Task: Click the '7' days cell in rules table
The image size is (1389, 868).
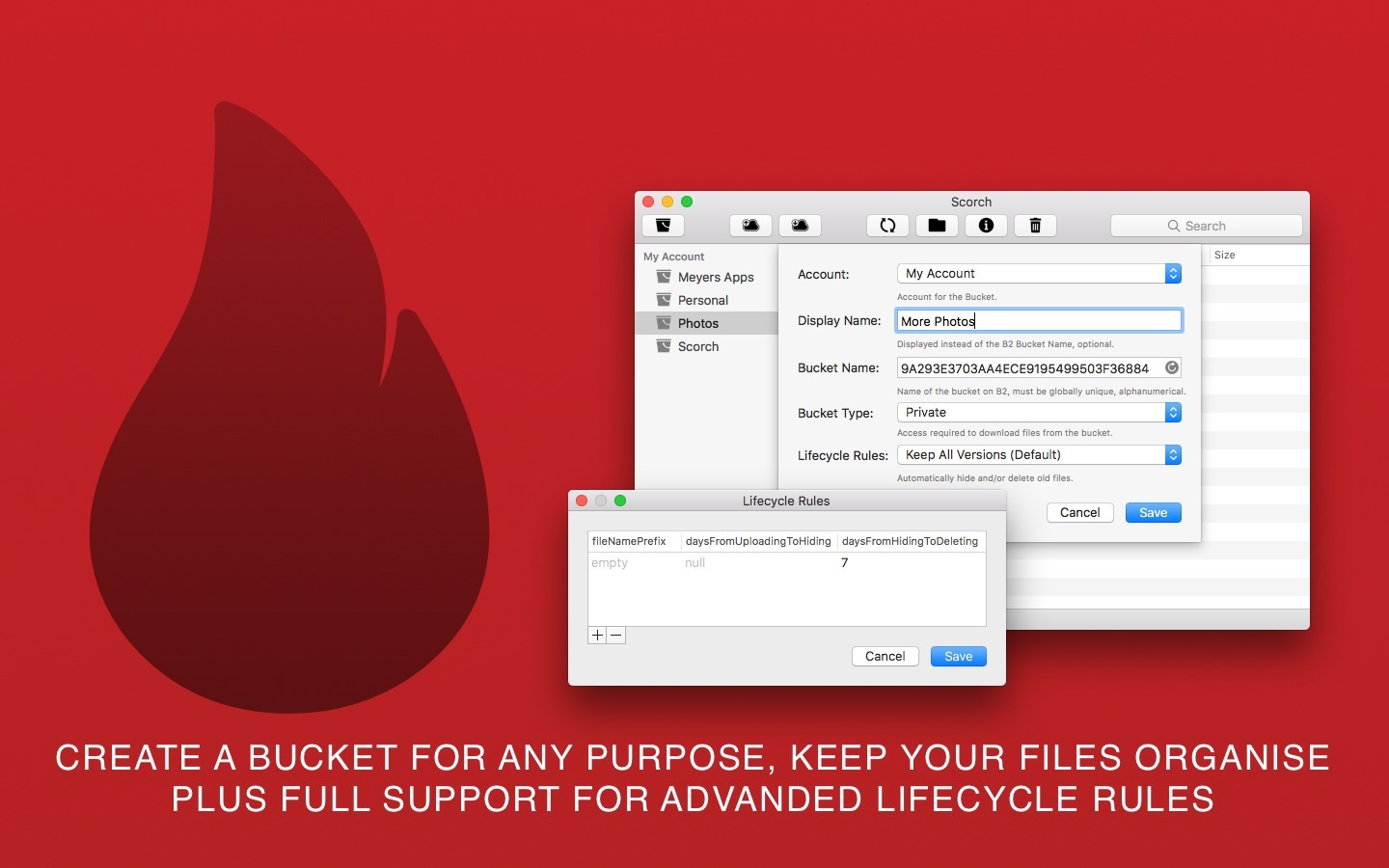Action: coord(845,563)
